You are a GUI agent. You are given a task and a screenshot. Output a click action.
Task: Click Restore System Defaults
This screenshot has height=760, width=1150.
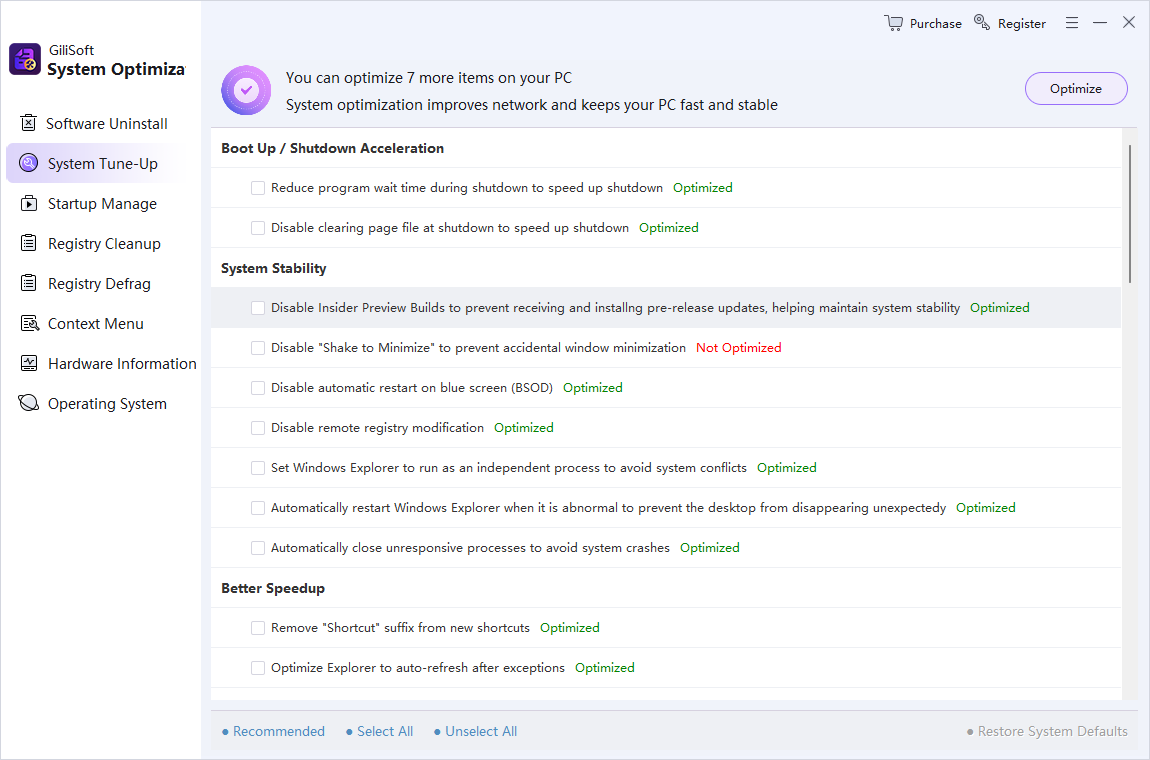[x=1047, y=731]
